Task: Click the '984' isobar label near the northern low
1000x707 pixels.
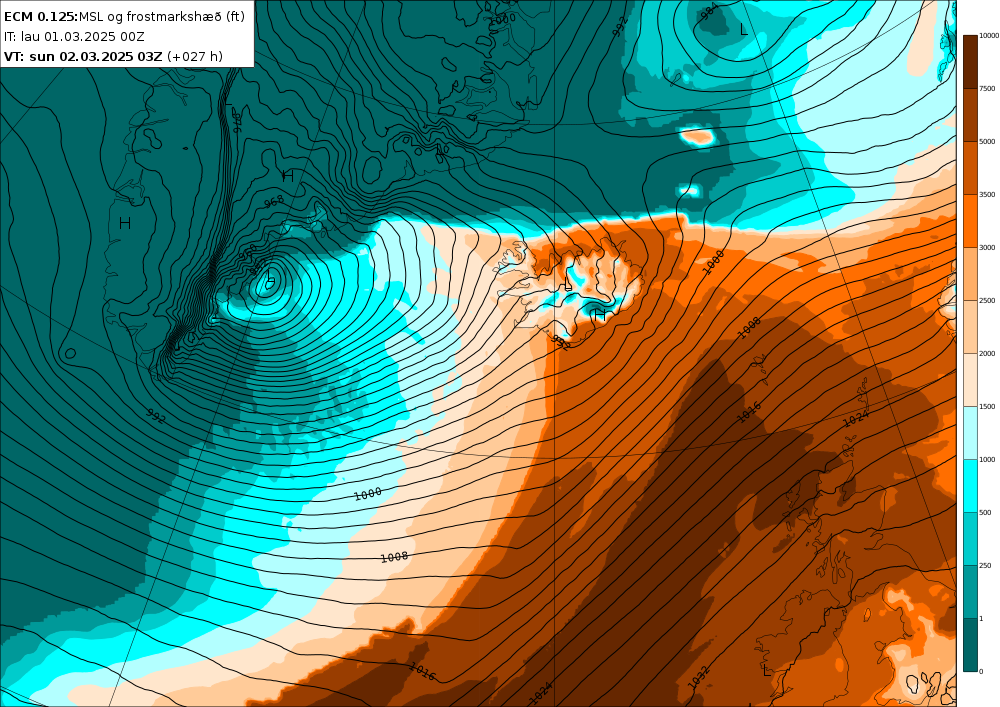Action: pyautogui.click(x=709, y=12)
